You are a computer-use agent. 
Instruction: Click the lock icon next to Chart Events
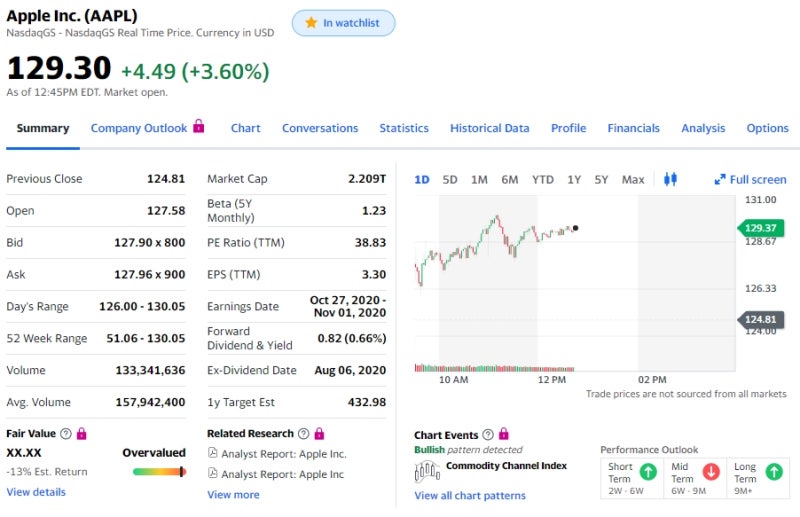(504, 434)
